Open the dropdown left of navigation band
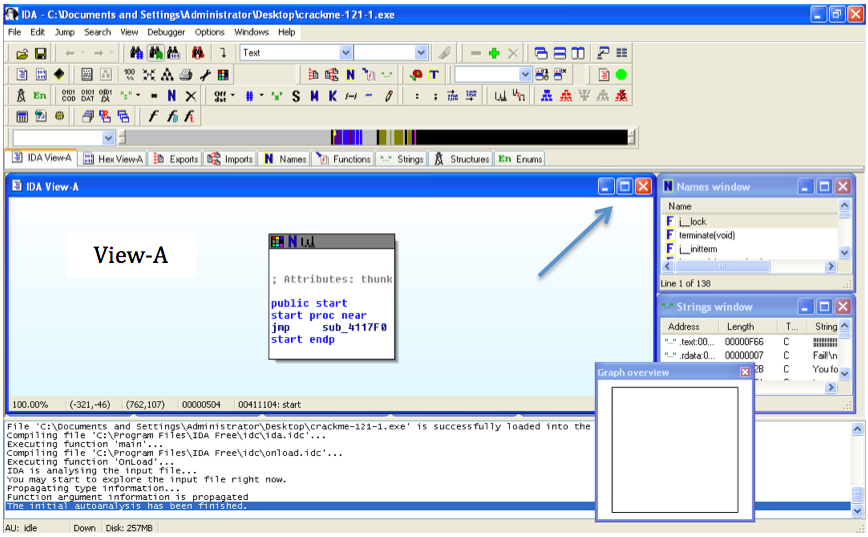This screenshot has width=868, height=537. click(x=108, y=138)
